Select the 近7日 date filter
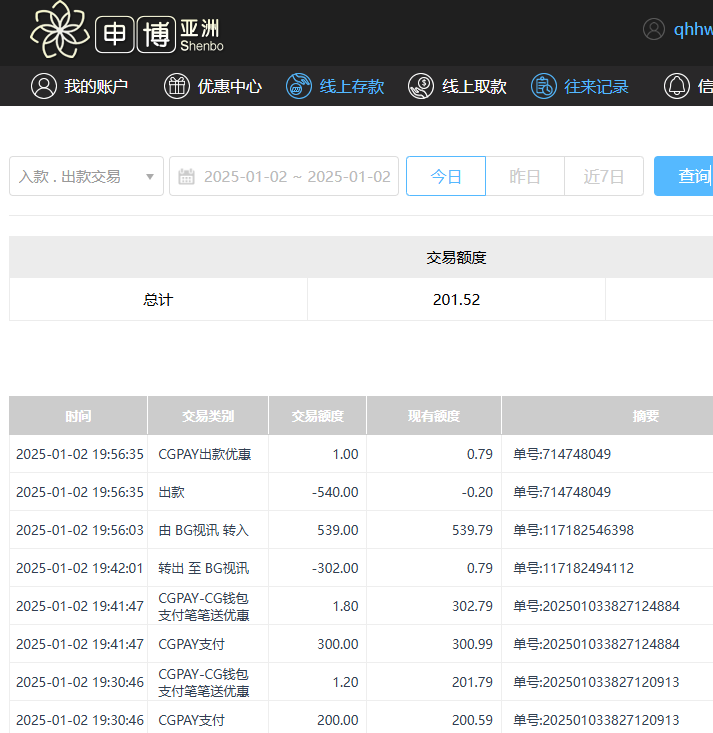 coord(604,176)
